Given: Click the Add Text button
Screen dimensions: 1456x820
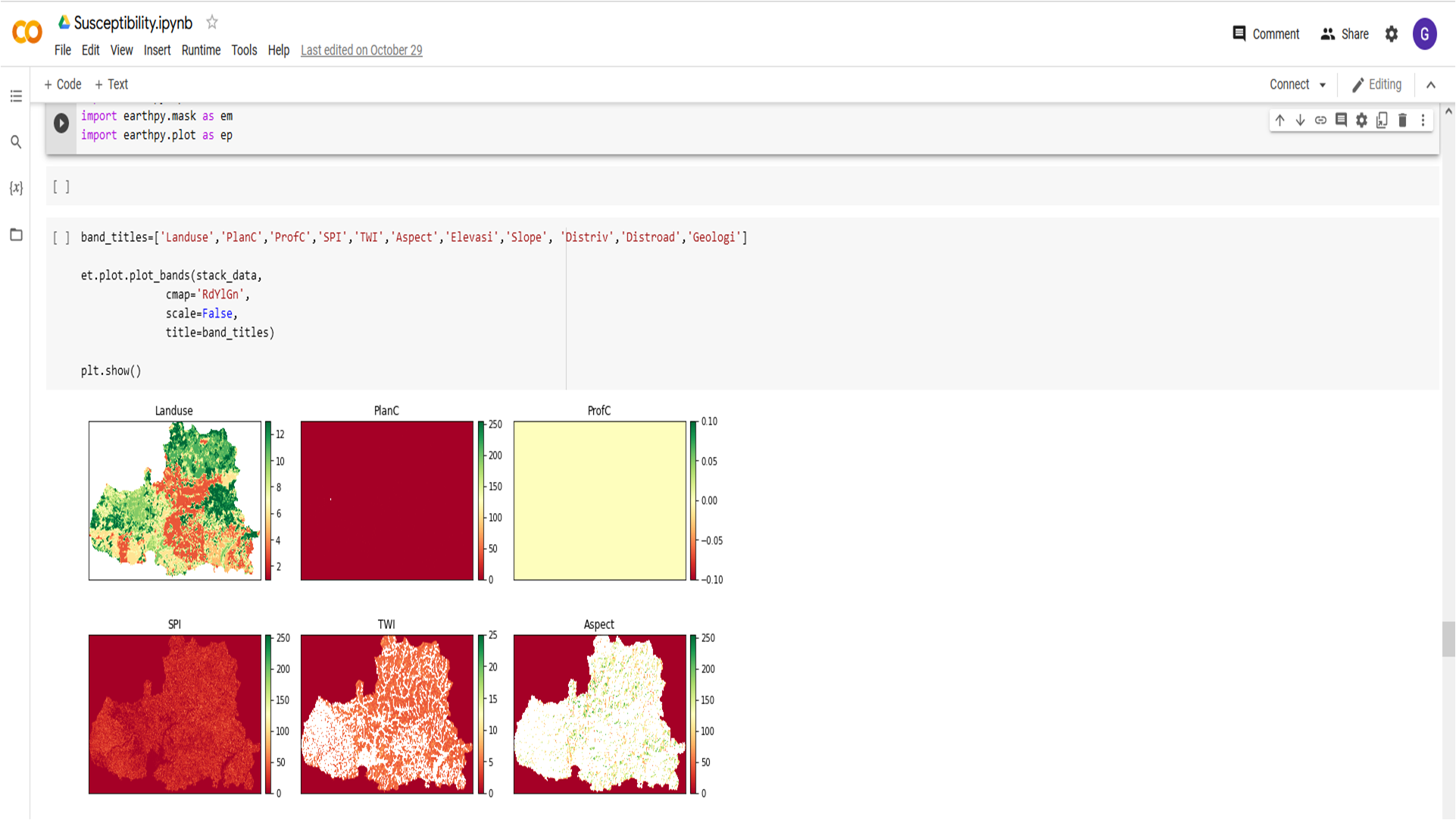Looking at the screenshot, I should (x=113, y=84).
